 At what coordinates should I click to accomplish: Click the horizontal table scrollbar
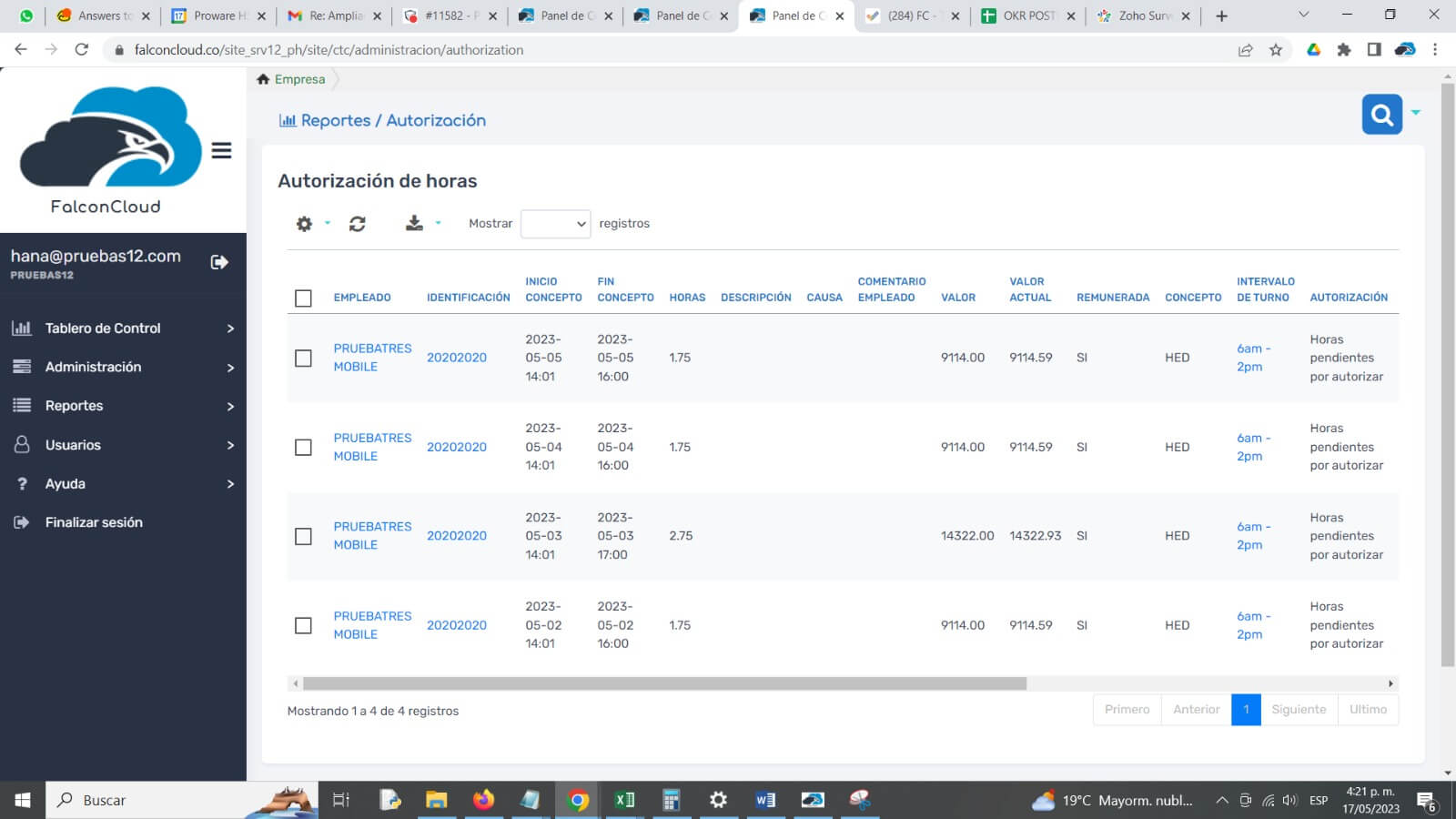pos(664,683)
